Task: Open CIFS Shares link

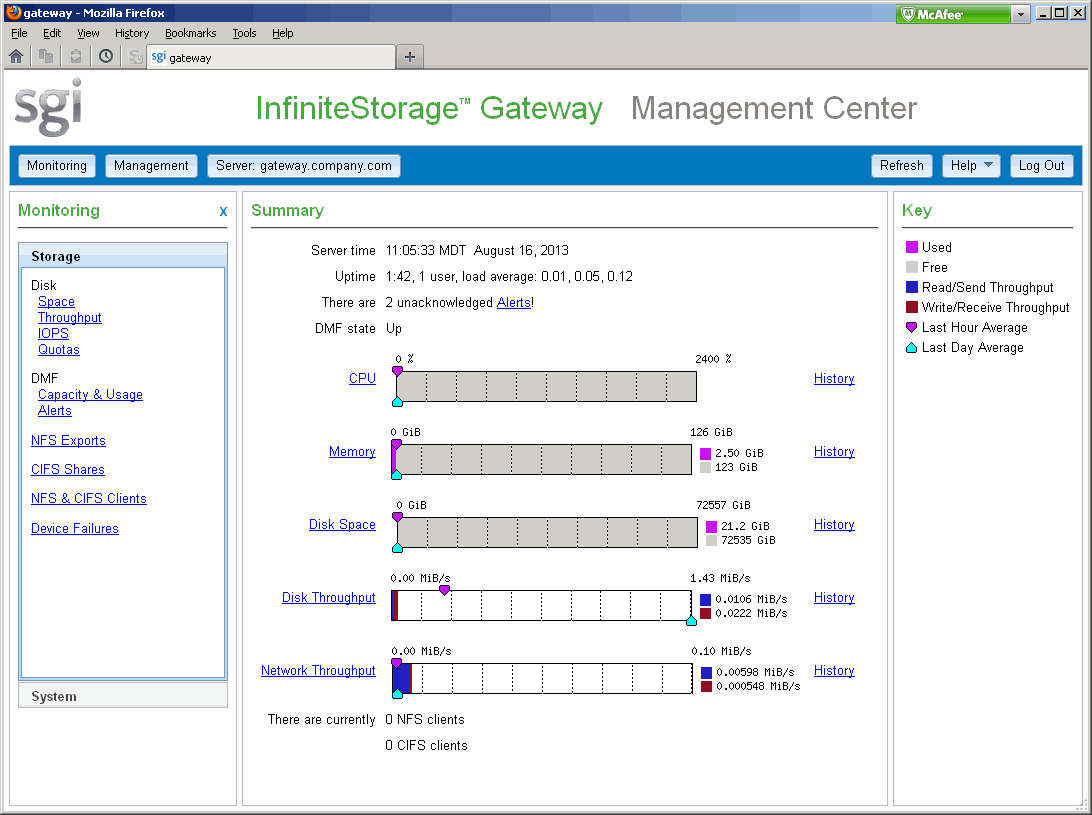Action: tap(68, 470)
